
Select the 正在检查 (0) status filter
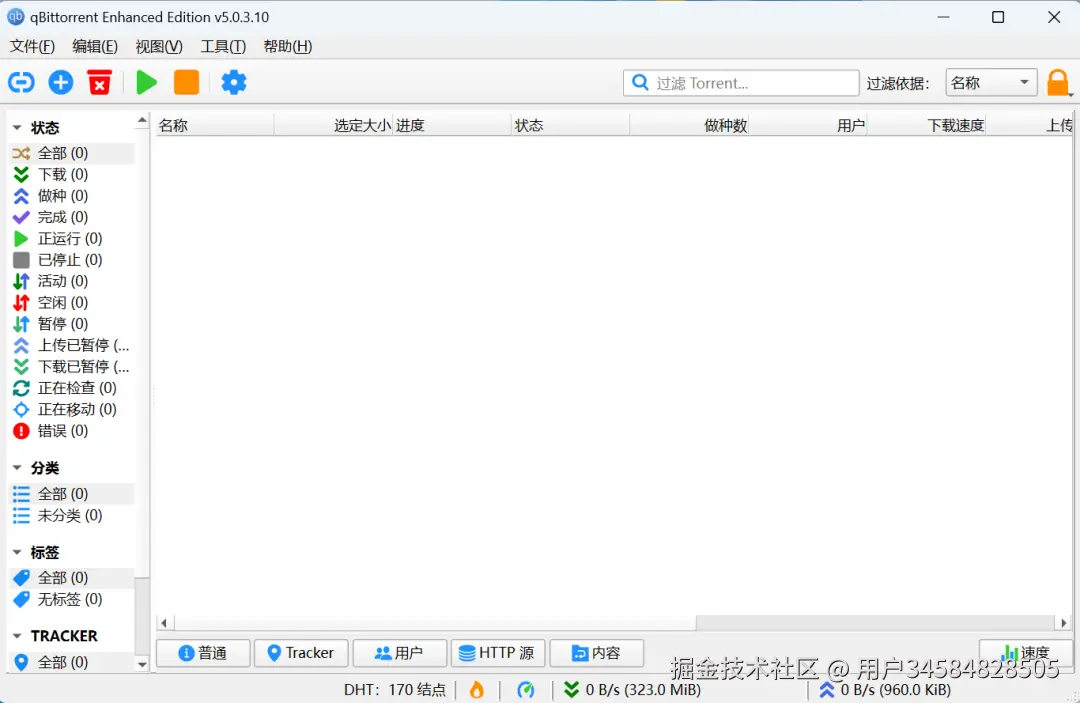pyautogui.click(x=72, y=388)
